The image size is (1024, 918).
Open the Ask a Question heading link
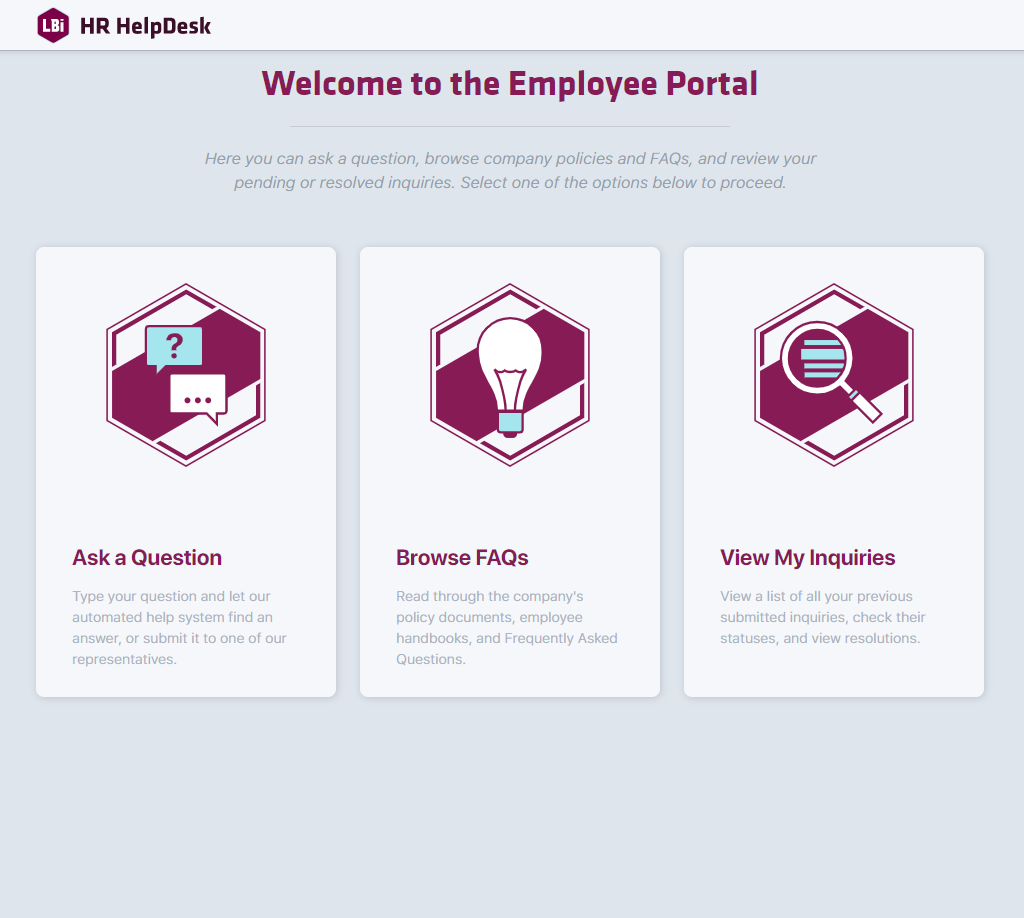click(146, 557)
